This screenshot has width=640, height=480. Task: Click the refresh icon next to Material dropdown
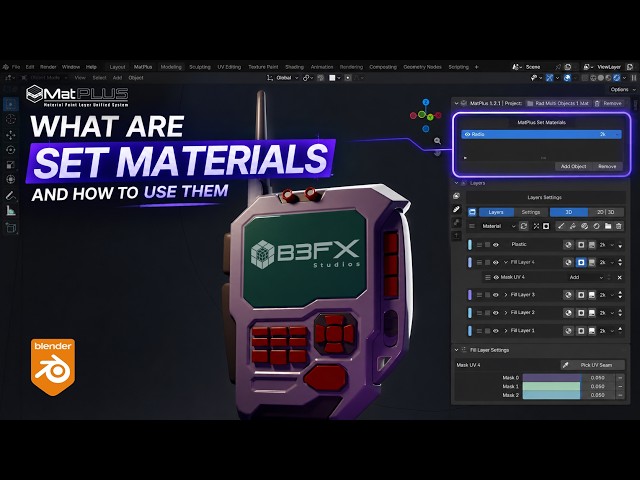click(x=524, y=226)
